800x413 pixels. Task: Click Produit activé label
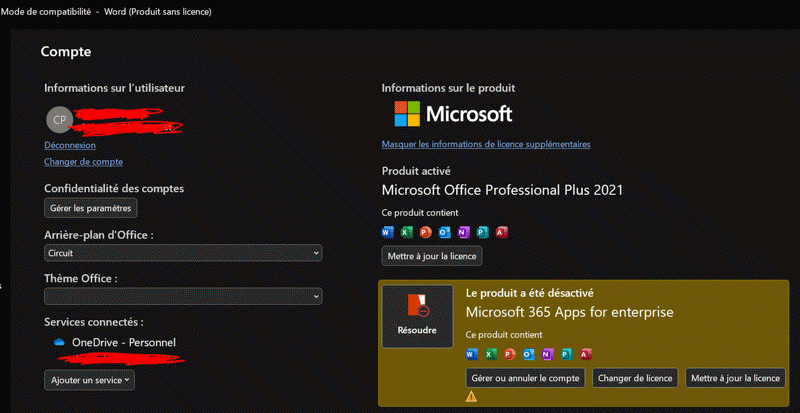416,171
